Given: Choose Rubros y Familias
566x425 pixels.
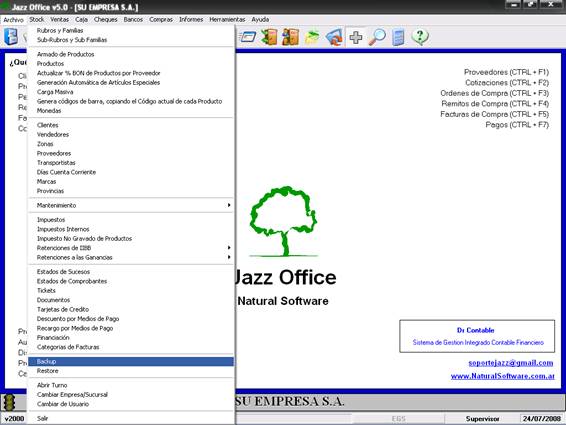Looking at the screenshot, I should (131, 30).
